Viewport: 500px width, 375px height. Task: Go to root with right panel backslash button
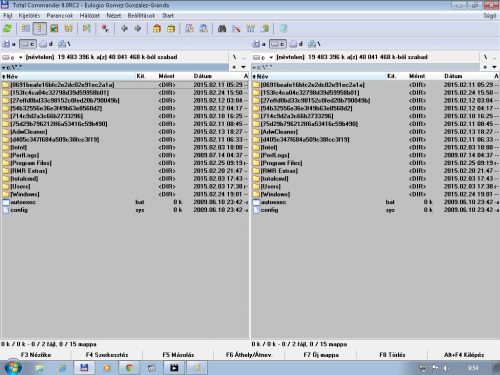(485, 57)
